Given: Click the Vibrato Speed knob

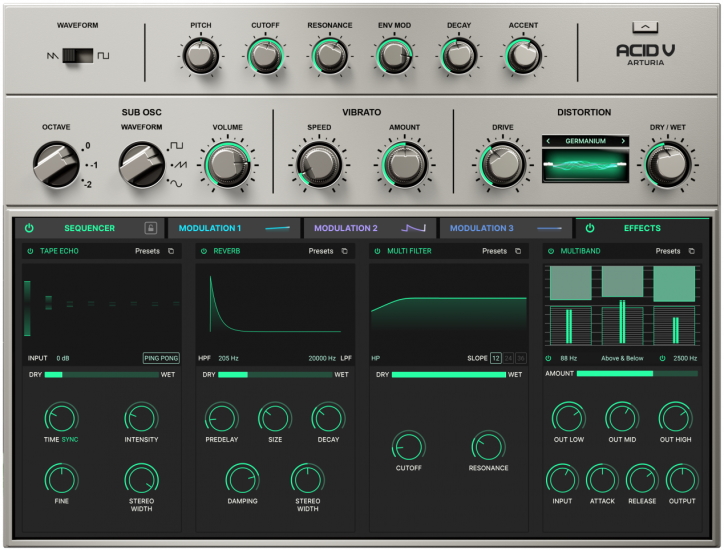Looking at the screenshot, I should [319, 165].
